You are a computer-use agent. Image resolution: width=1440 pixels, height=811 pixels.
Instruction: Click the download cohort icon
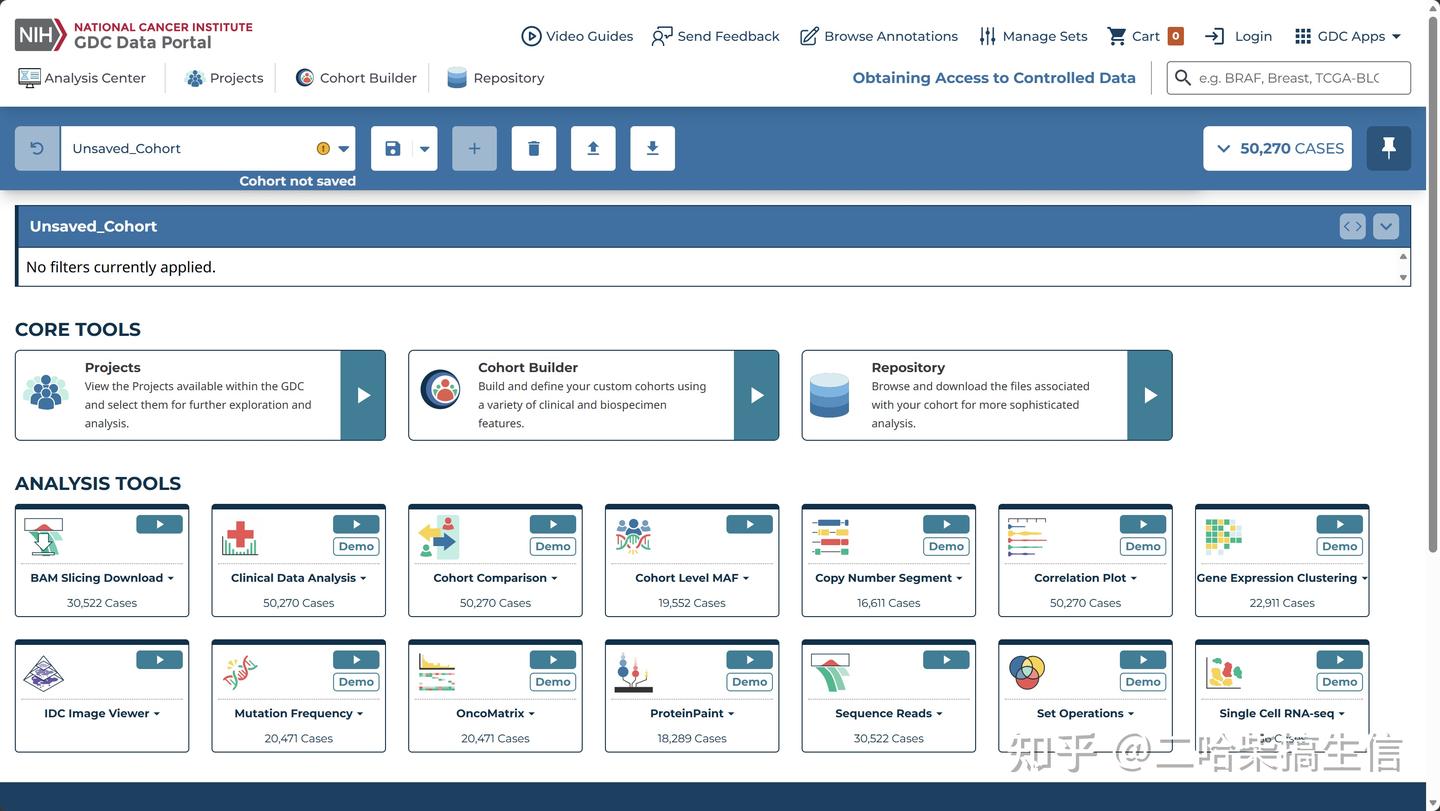tap(653, 148)
